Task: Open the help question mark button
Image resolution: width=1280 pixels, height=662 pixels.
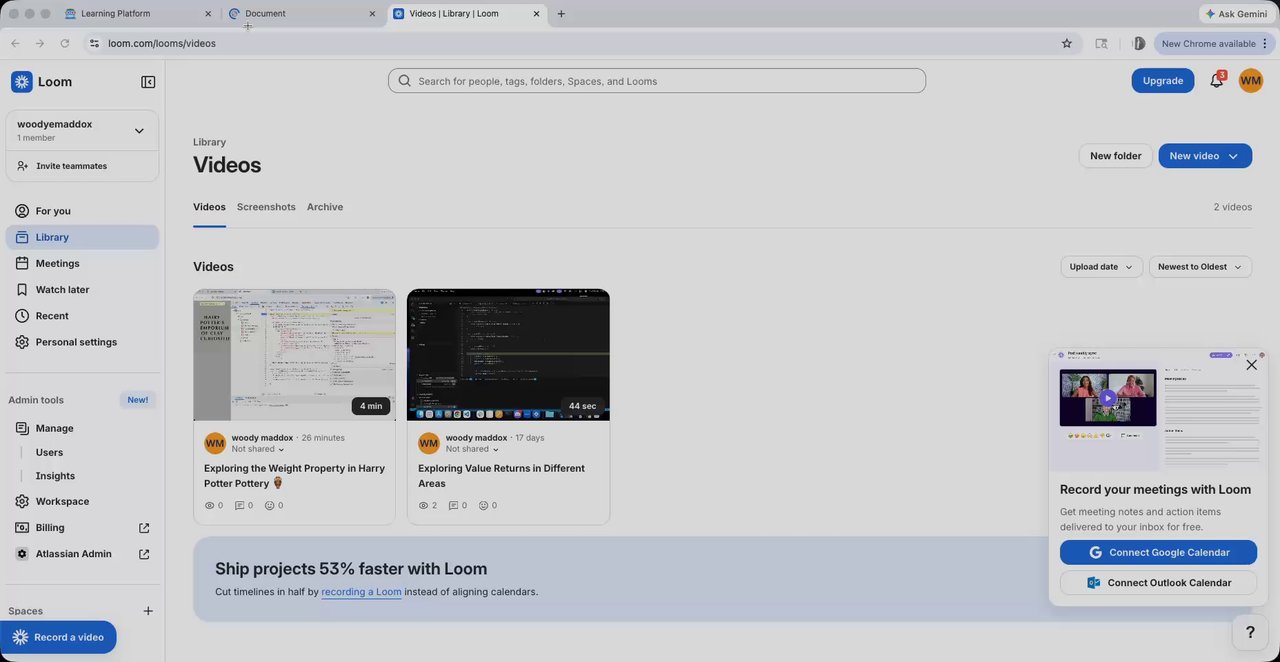Action: pyautogui.click(x=1250, y=632)
